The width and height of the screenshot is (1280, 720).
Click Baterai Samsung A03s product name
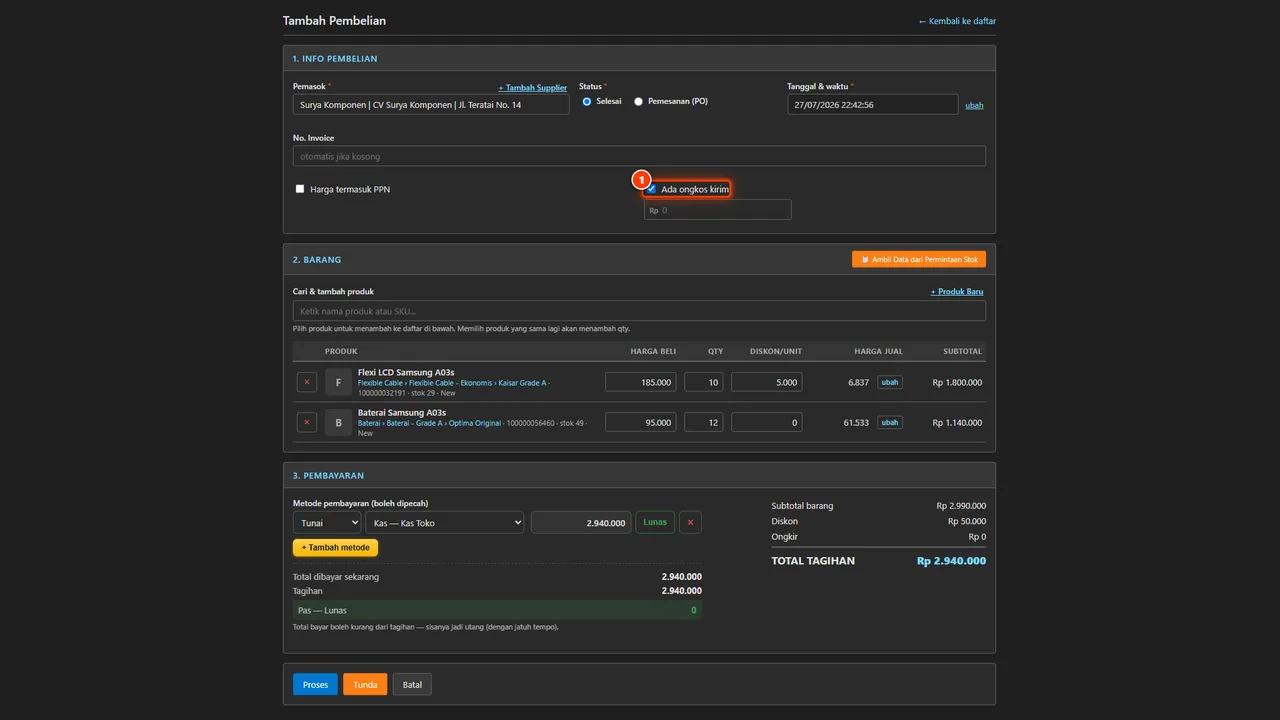coord(402,412)
